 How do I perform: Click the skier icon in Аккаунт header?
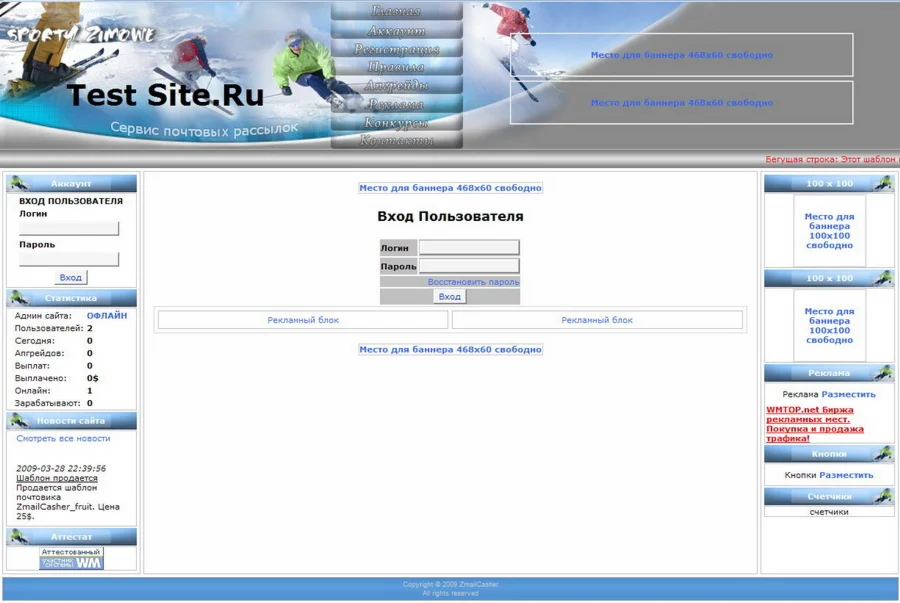click(20, 183)
